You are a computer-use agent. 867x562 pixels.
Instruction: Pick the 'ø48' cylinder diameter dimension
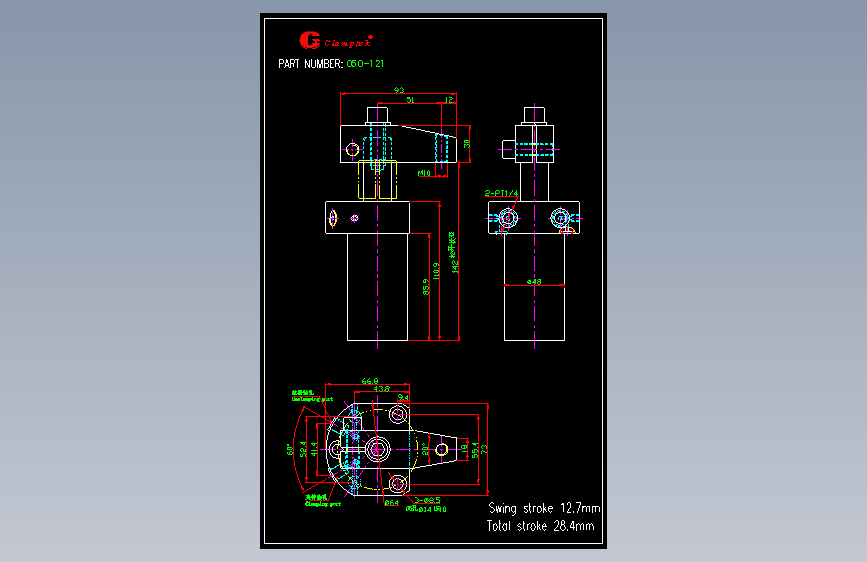pyautogui.click(x=534, y=282)
